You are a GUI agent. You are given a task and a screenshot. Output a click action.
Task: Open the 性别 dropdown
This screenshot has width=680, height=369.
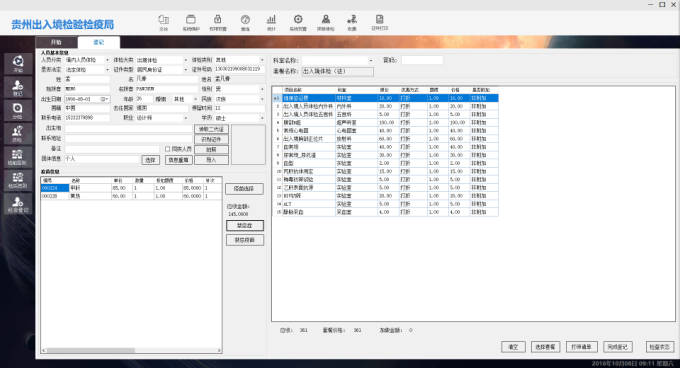[262, 89]
